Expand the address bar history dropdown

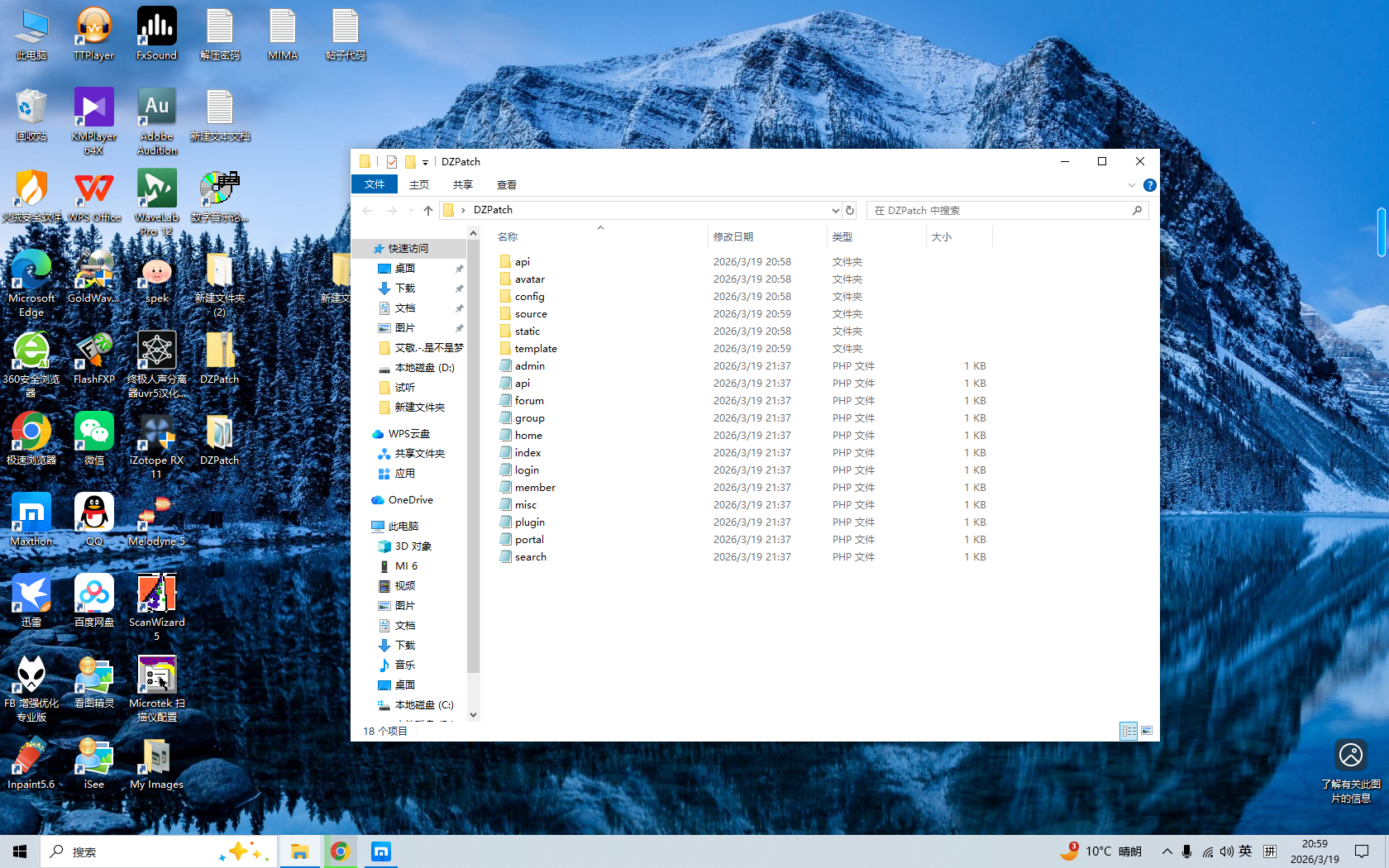click(x=835, y=210)
